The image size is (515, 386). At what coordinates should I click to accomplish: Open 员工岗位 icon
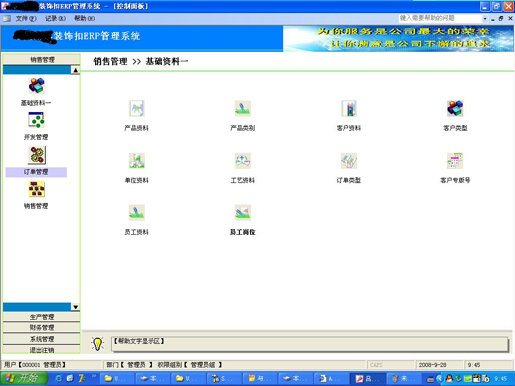click(x=243, y=212)
